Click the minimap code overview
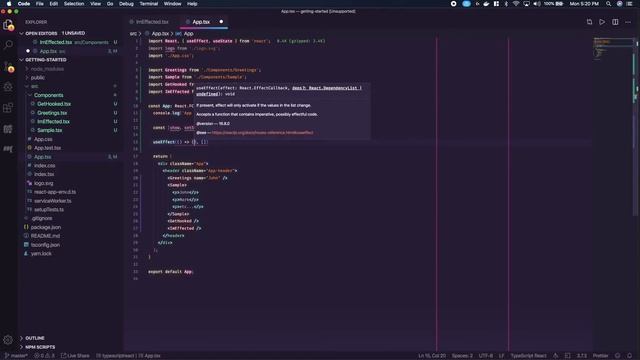The width and height of the screenshot is (640, 360). click(x=612, y=49)
